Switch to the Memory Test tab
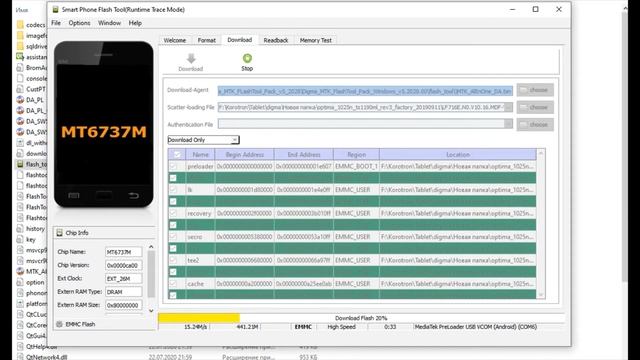Viewport: 640px width, 360px height. tap(316, 40)
